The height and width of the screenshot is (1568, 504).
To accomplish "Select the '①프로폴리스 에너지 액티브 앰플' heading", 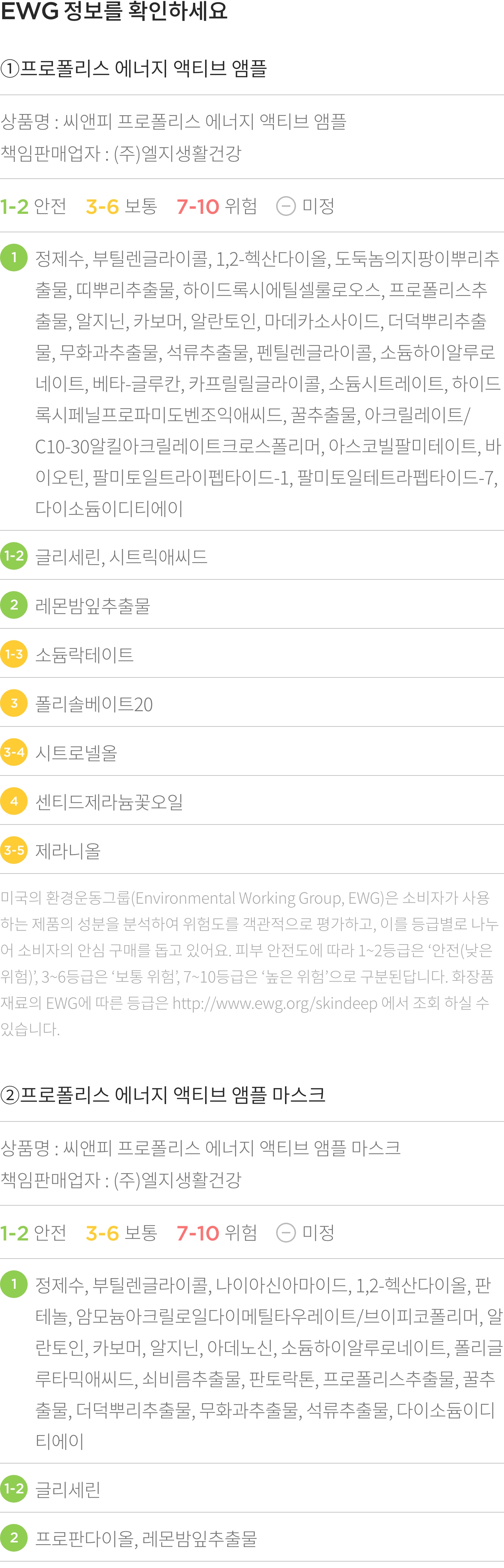I will click(x=134, y=68).
